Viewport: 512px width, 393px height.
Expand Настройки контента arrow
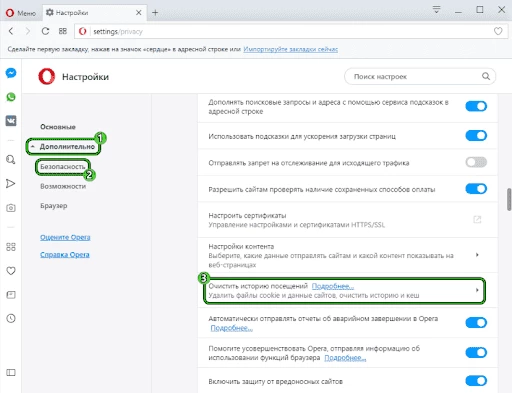[477, 255]
